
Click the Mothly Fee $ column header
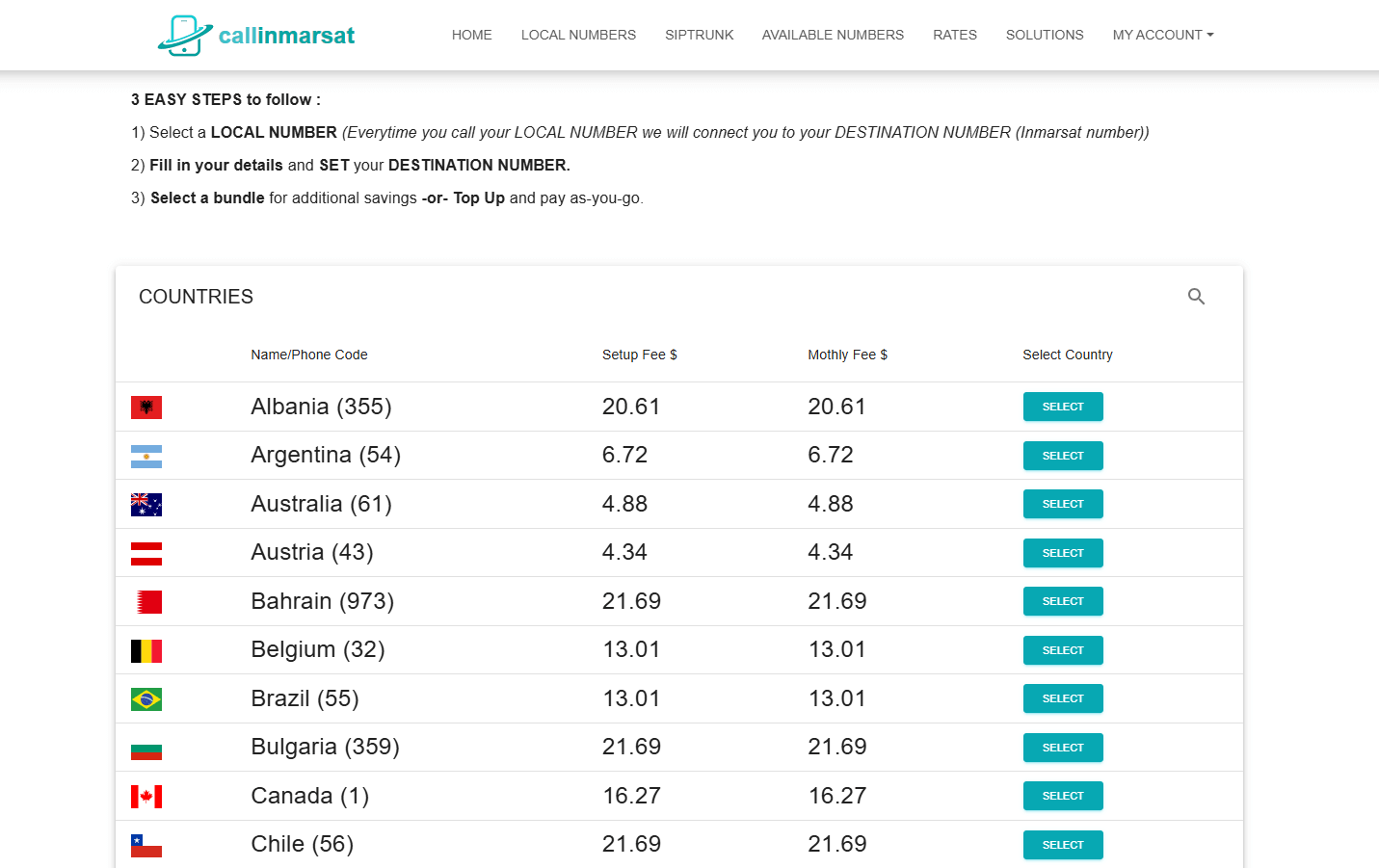pyautogui.click(x=847, y=355)
